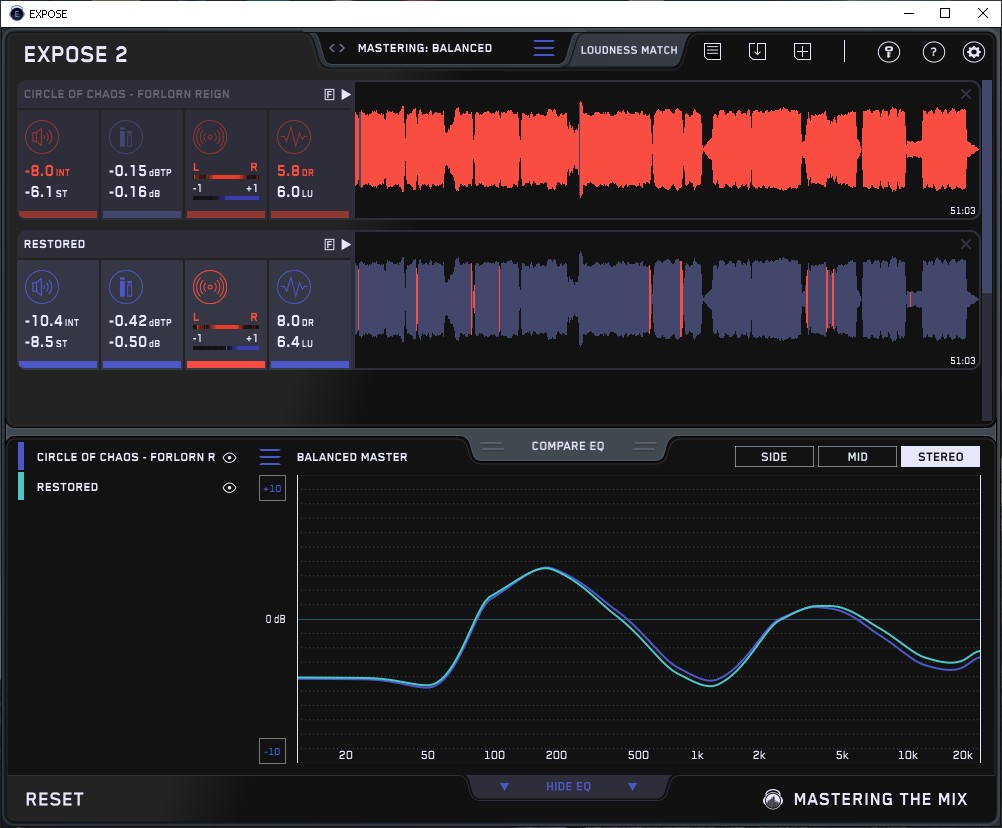Viewport: 1002px width, 828px height.
Task: Click the peak meter icon for Restored track
Action: point(126,287)
